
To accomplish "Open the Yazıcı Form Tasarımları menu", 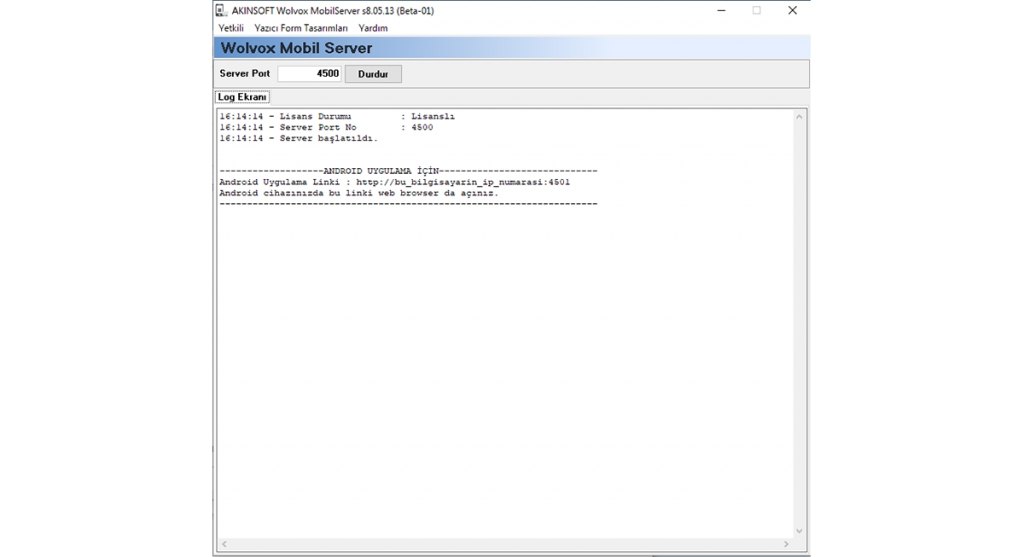I will pyautogui.click(x=301, y=28).
